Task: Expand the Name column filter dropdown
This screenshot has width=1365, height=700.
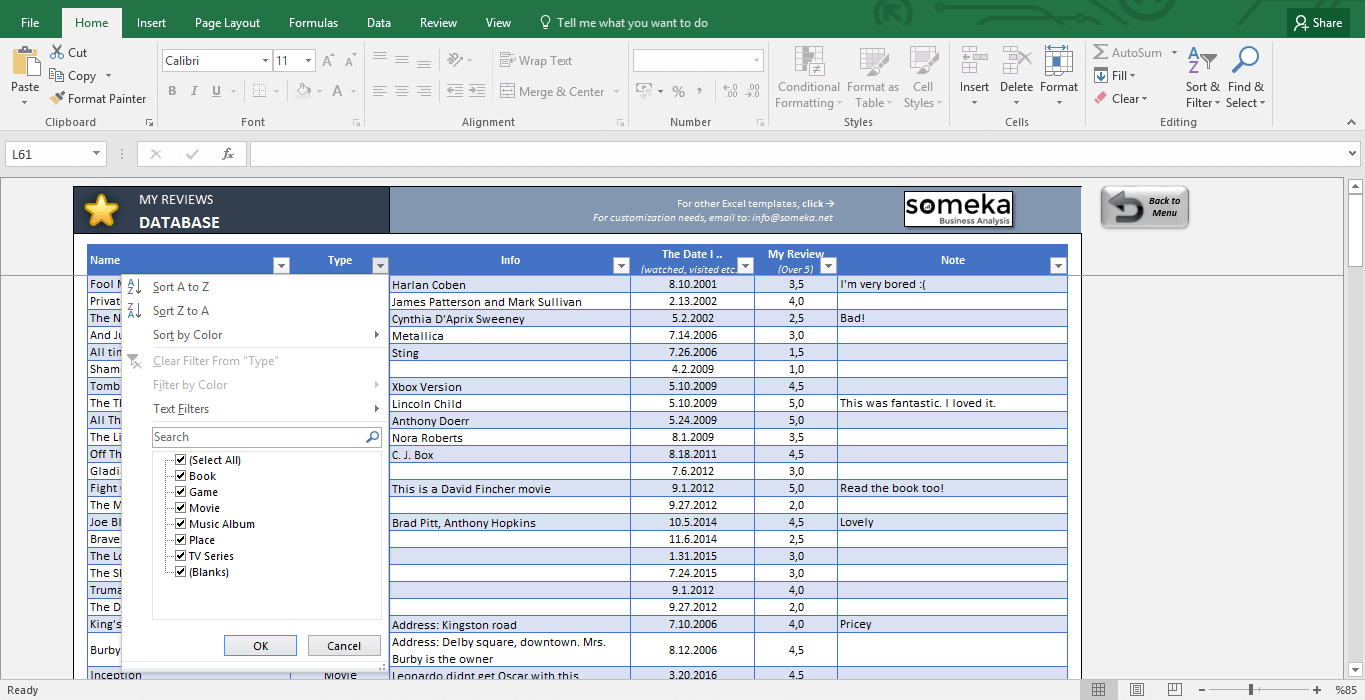Action: 281,266
